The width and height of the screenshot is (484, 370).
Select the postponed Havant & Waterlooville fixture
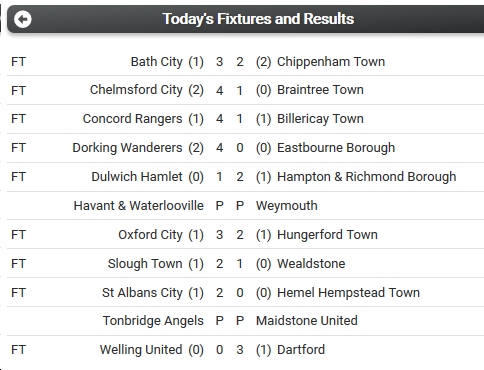(x=246, y=206)
